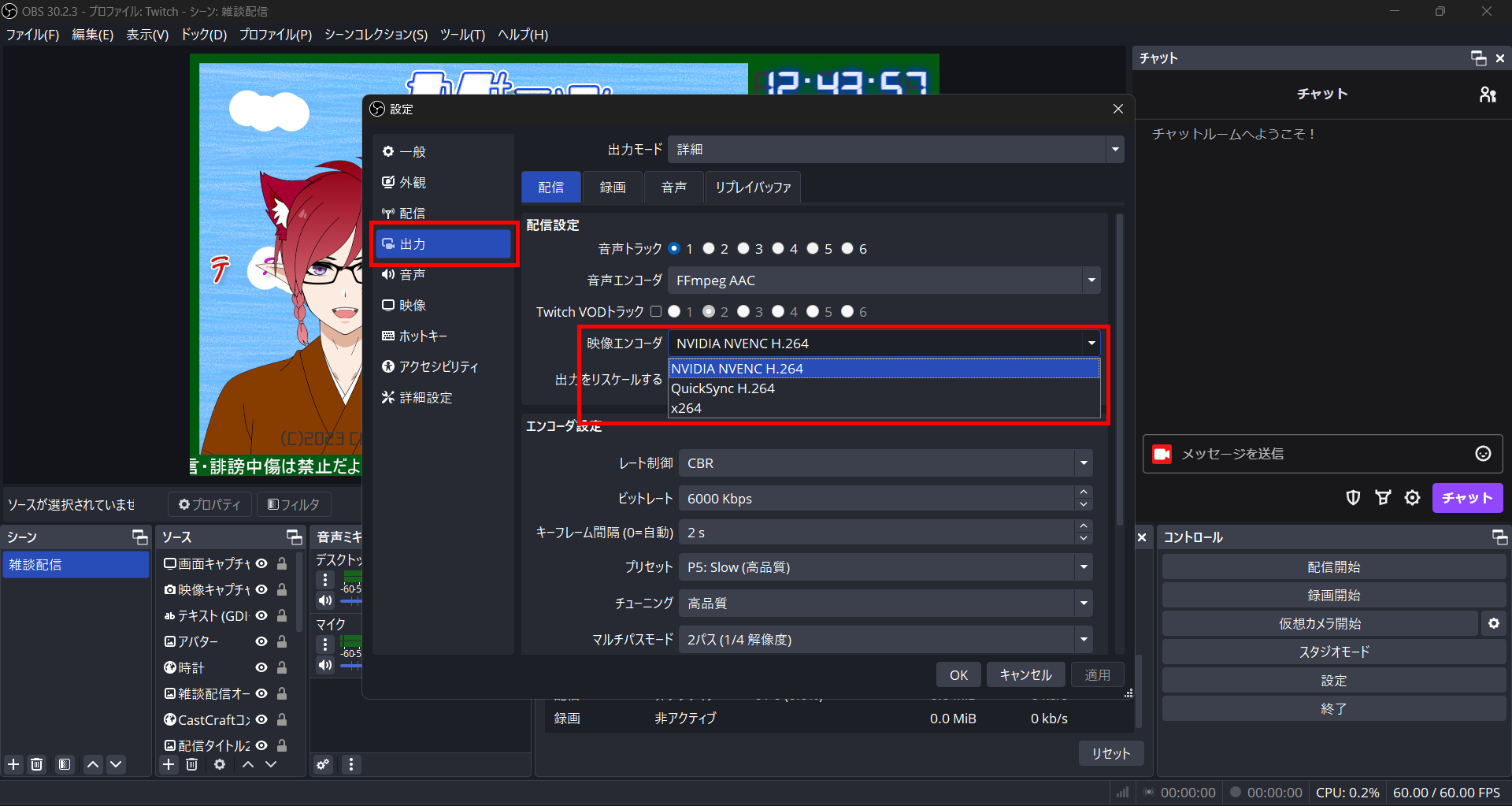Move scene down arrow
Viewport: 1512px width, 806px height.
[x=116, y=763]
